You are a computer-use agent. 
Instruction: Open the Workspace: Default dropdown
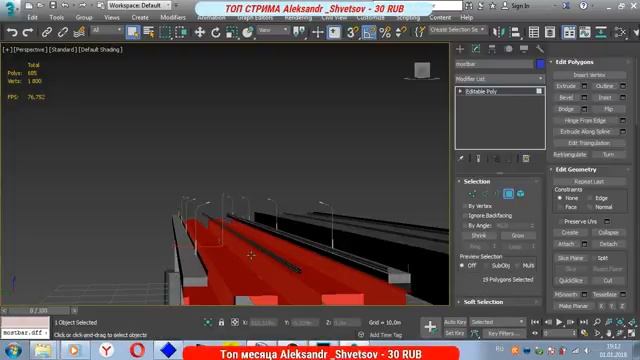(x=139, y=6)
